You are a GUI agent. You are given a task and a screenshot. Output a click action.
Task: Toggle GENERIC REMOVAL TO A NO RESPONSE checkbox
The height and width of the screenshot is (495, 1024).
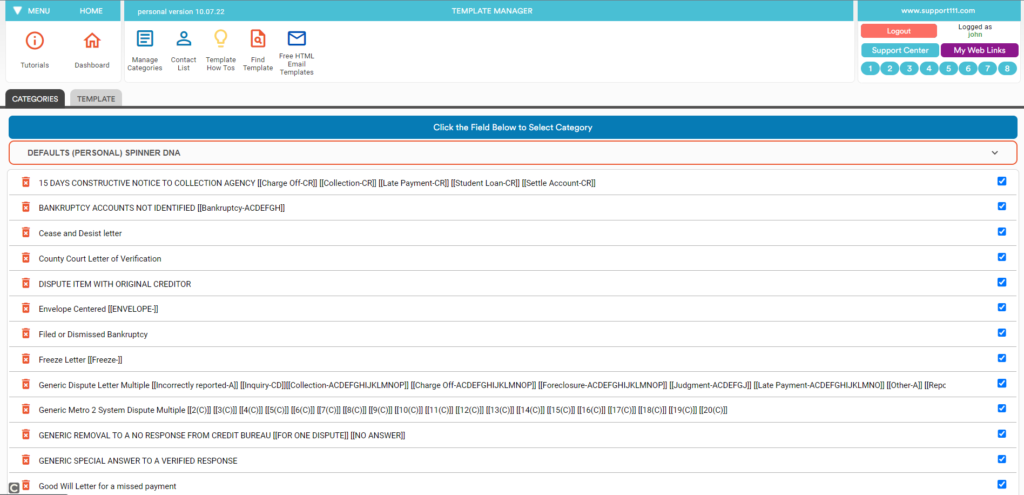[x=1002, y=434]
